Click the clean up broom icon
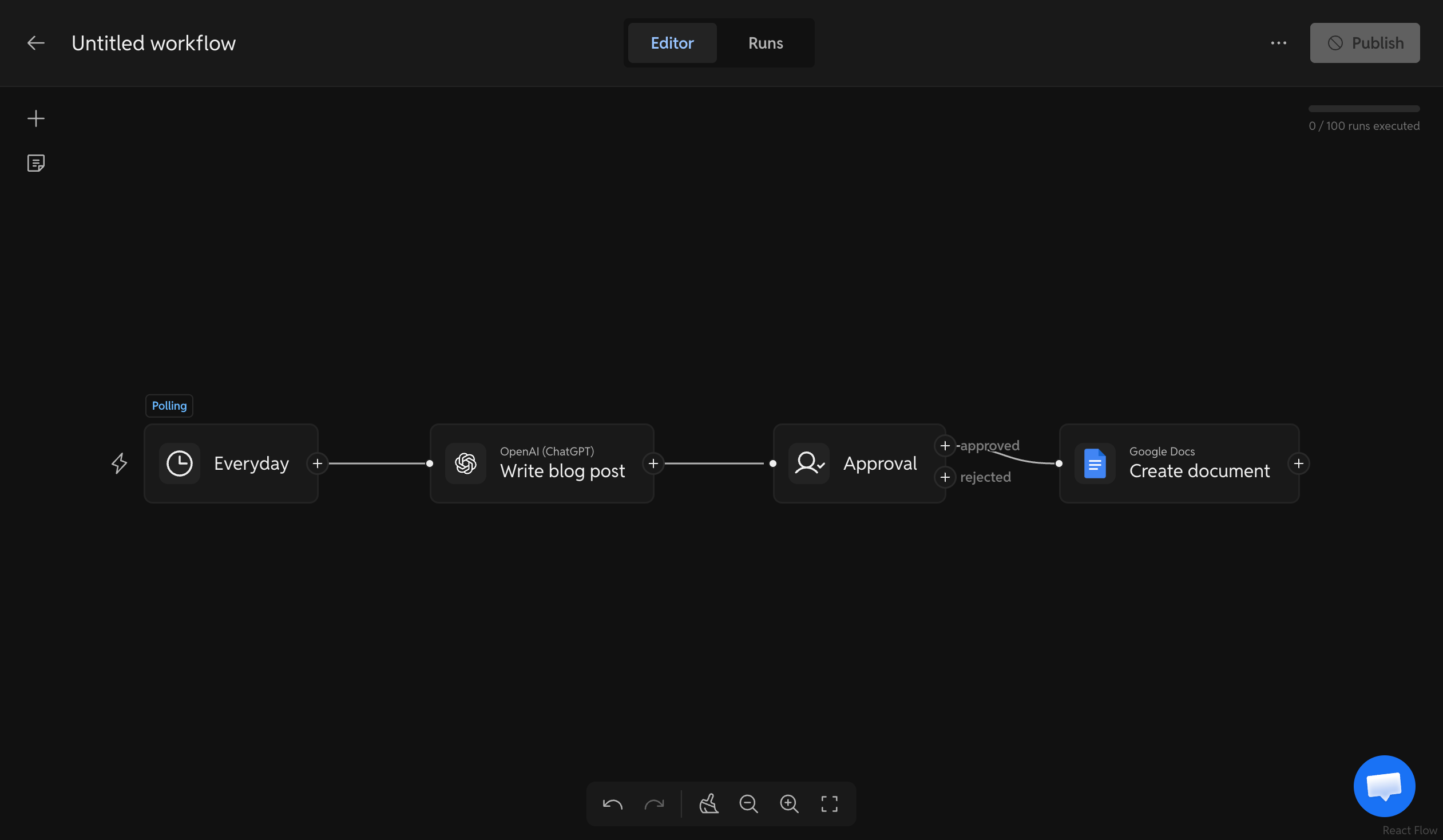The height and width of the screenshot is (840, 1443). [x=708, y=804]
